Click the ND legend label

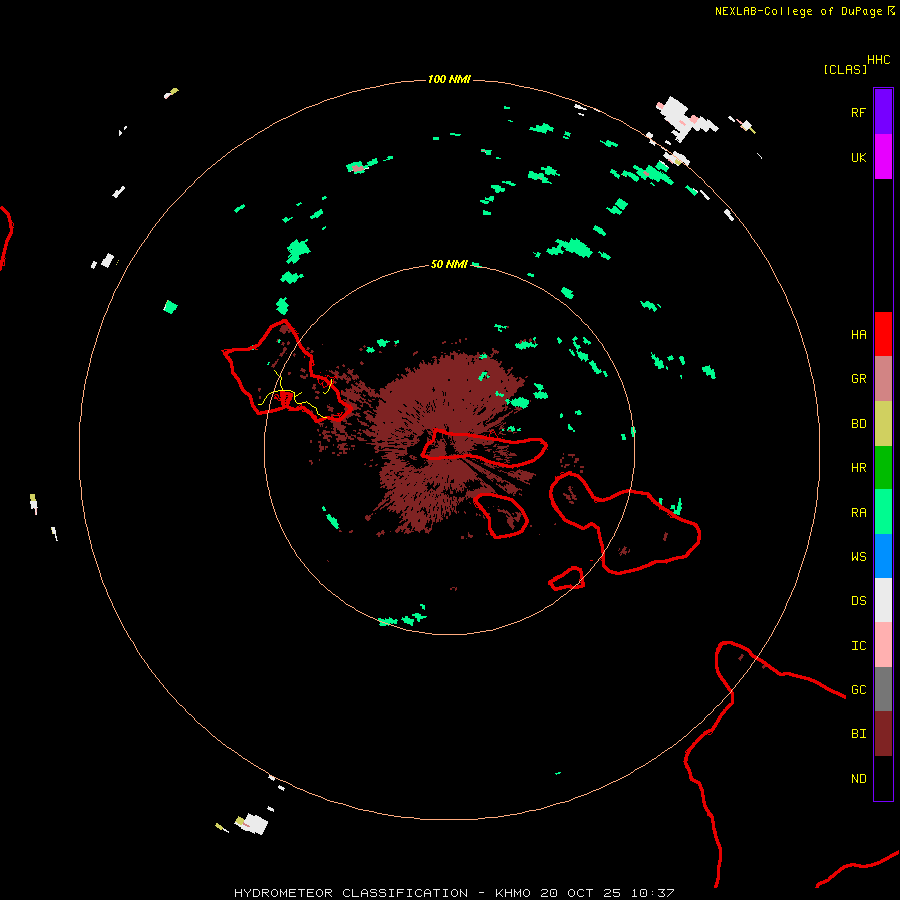858,779
